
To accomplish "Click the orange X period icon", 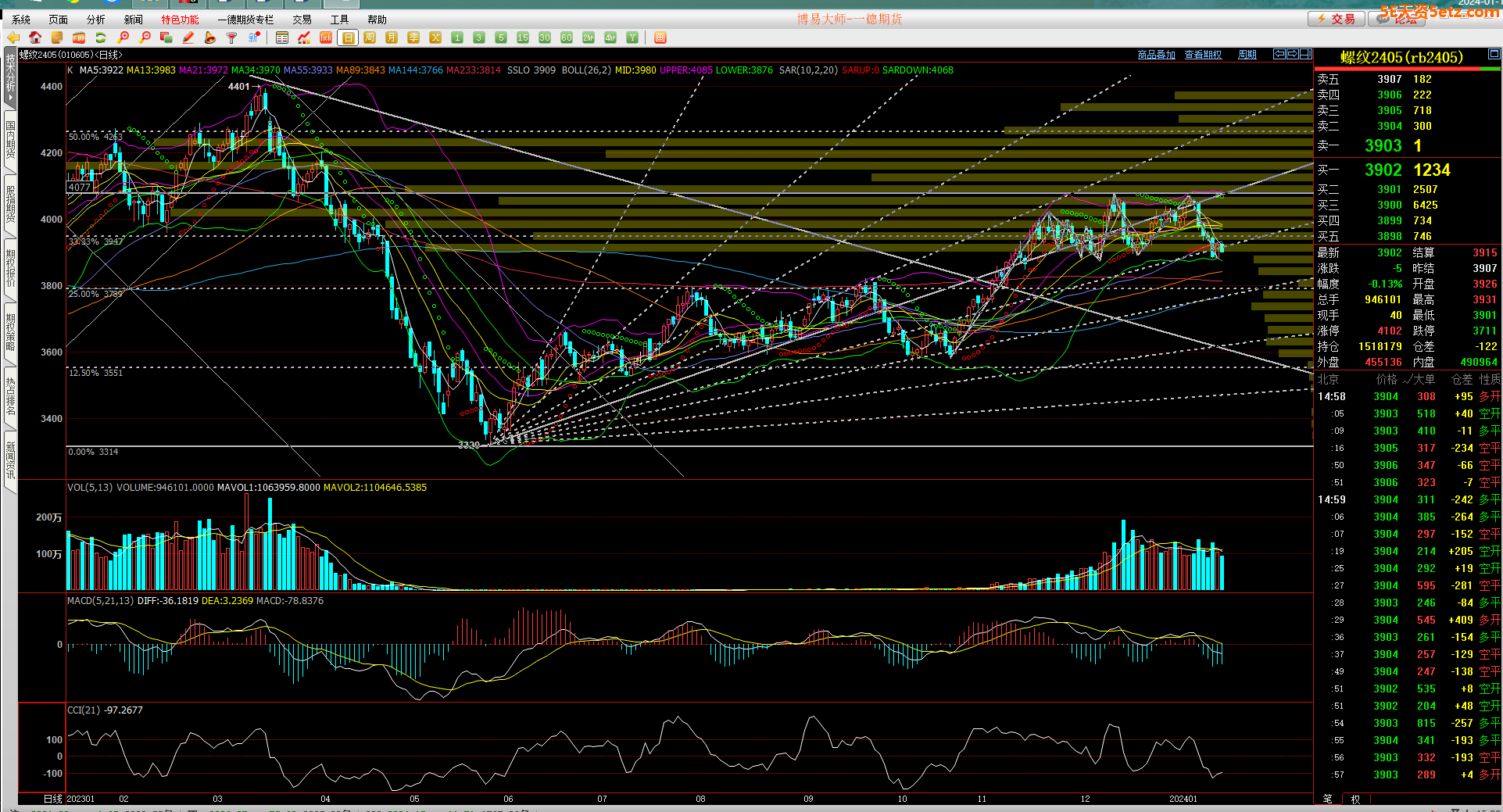I will (x=435, y=38).
